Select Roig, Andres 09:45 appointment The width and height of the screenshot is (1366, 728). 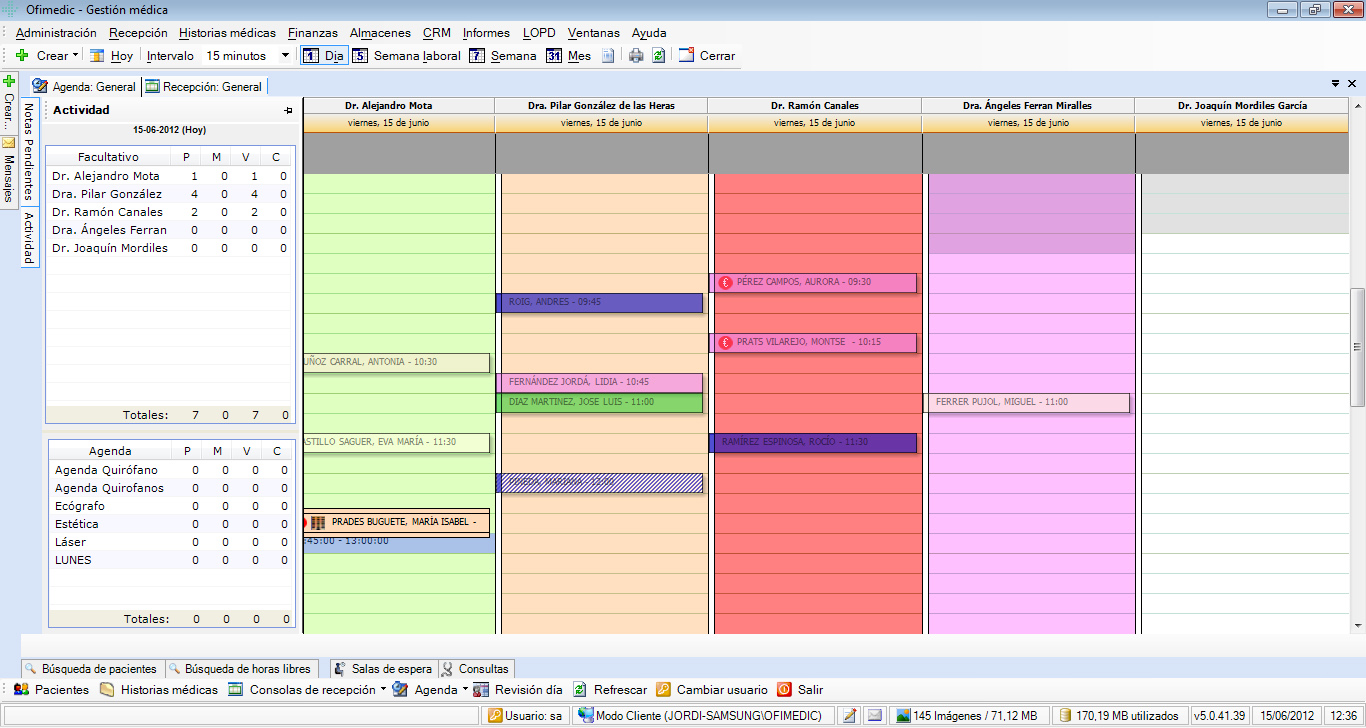click(x=600, y=302)
